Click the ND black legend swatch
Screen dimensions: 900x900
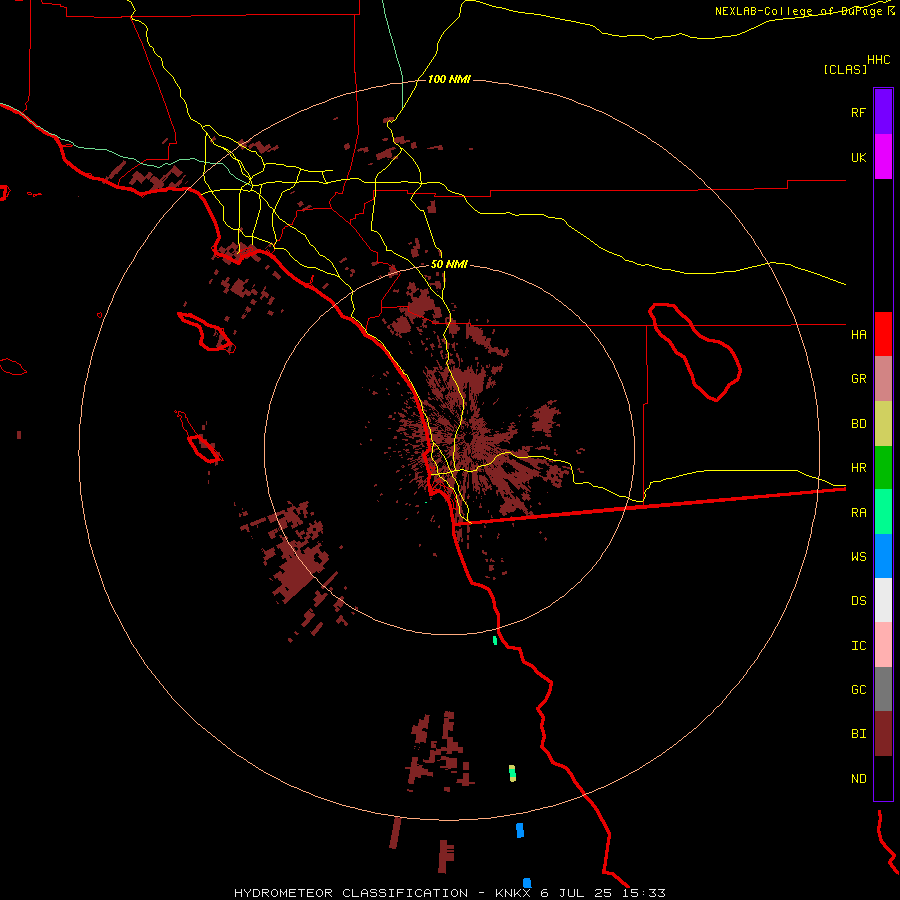(883, 778)
